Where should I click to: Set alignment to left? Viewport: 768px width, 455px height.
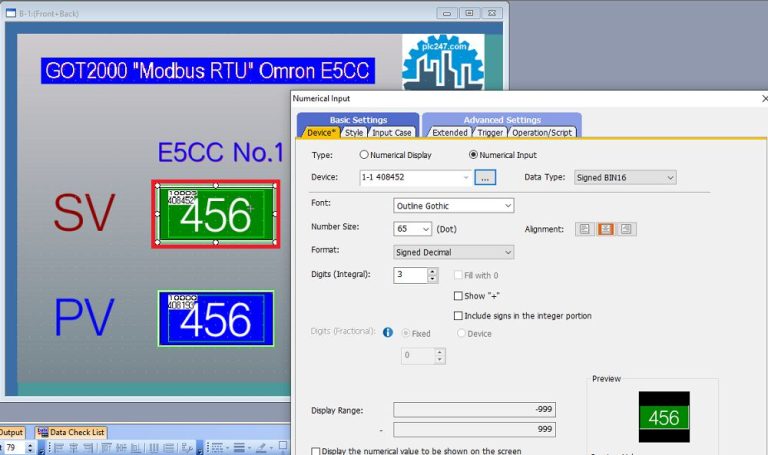[585, 229]
